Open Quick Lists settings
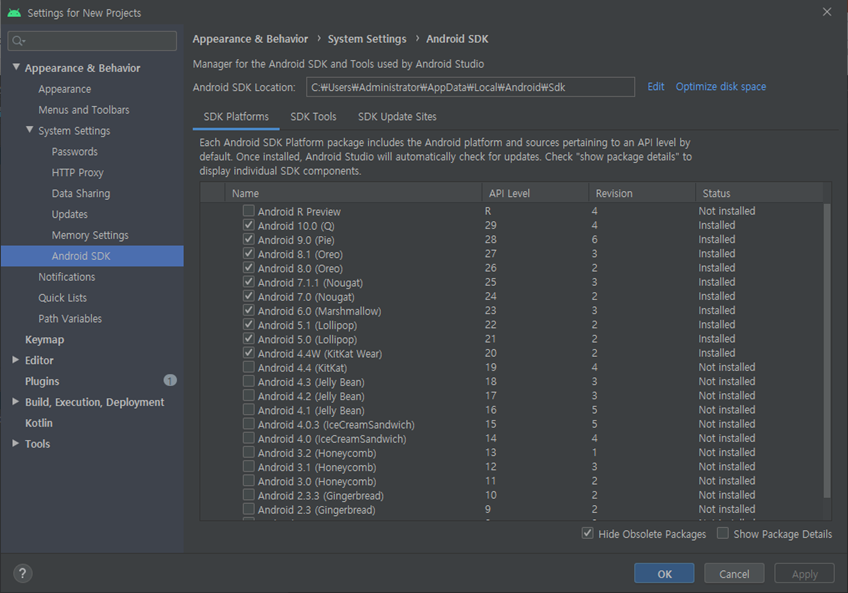 (62, 298)
